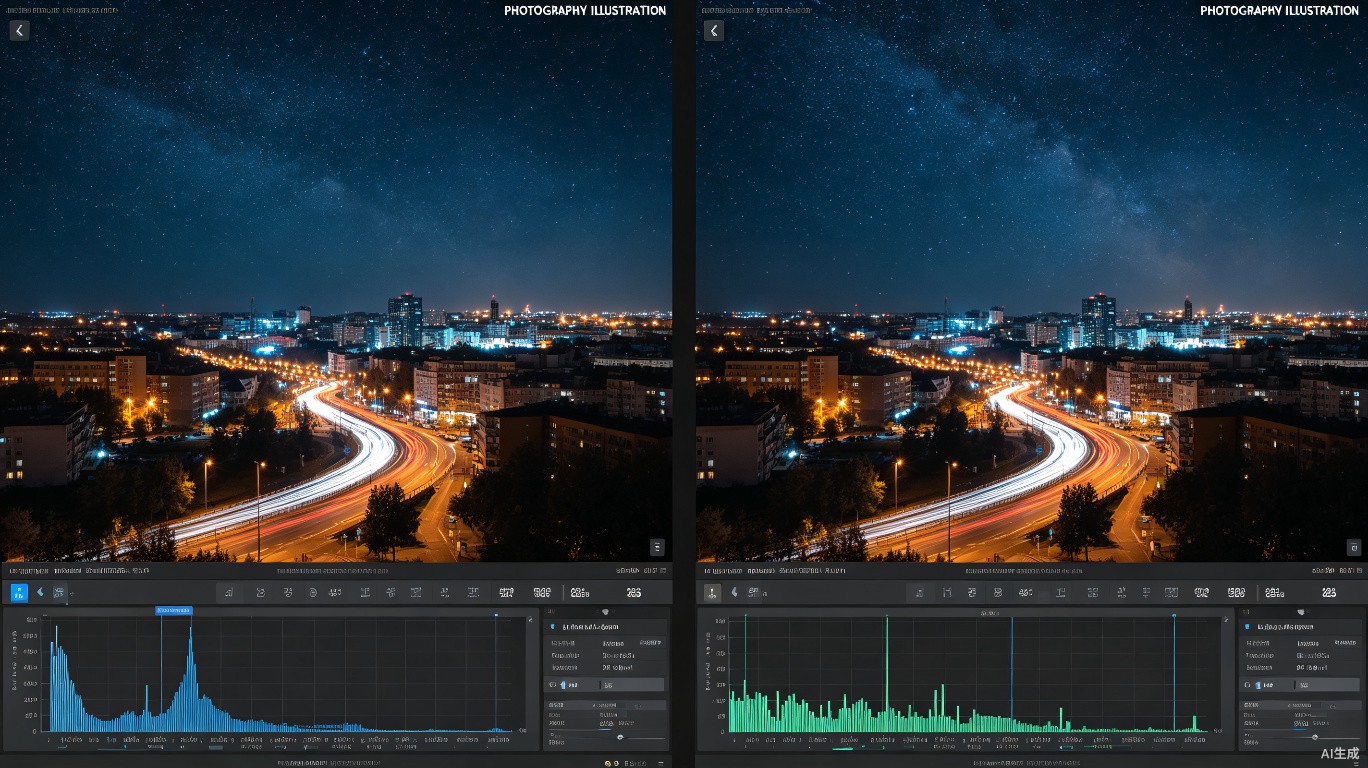Screen dimensions: 1368x768
Task: Click the header row with blue square, left panel
Action: click(605, 627)
